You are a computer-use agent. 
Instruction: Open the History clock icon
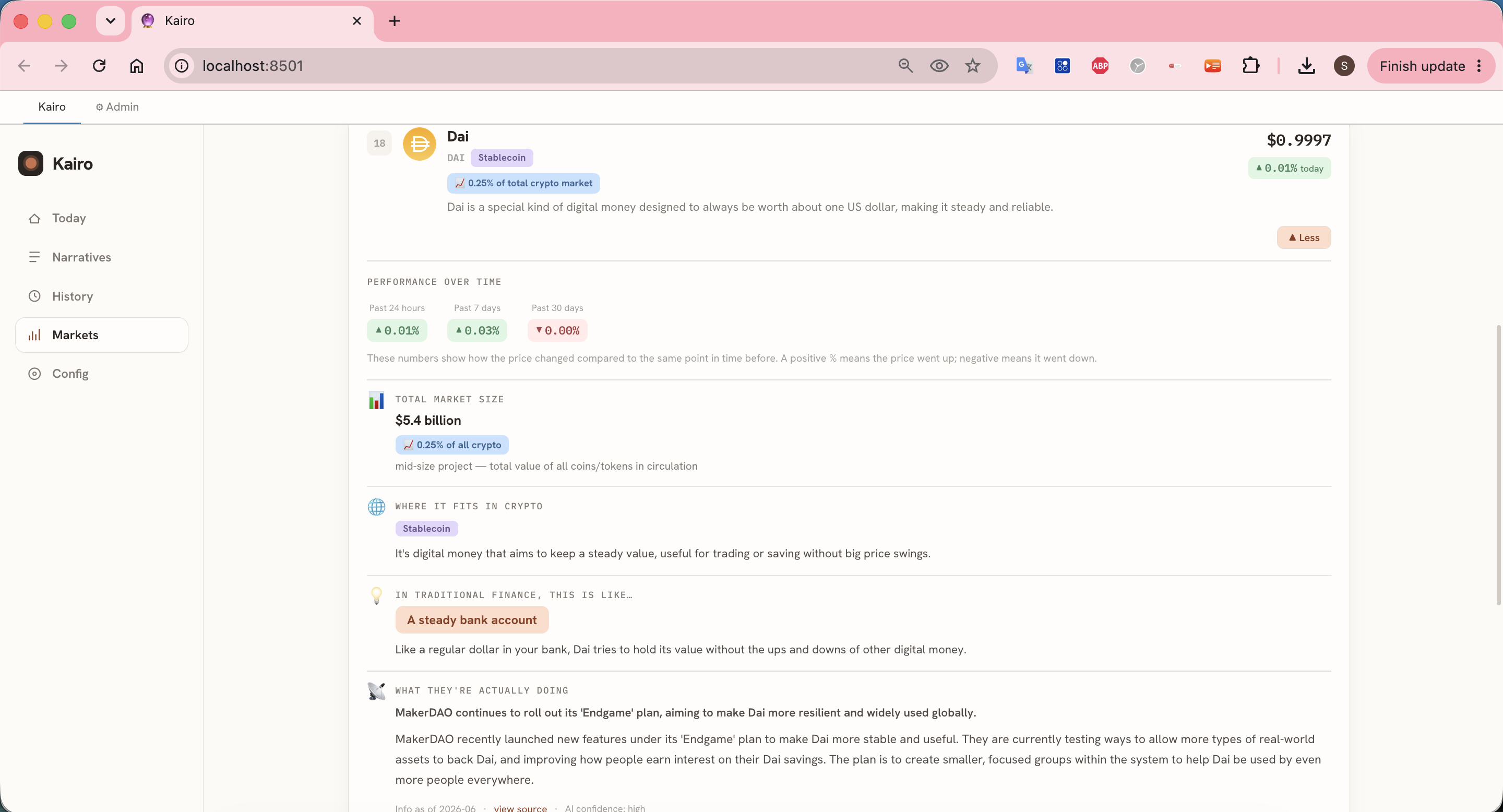[34, 296]
